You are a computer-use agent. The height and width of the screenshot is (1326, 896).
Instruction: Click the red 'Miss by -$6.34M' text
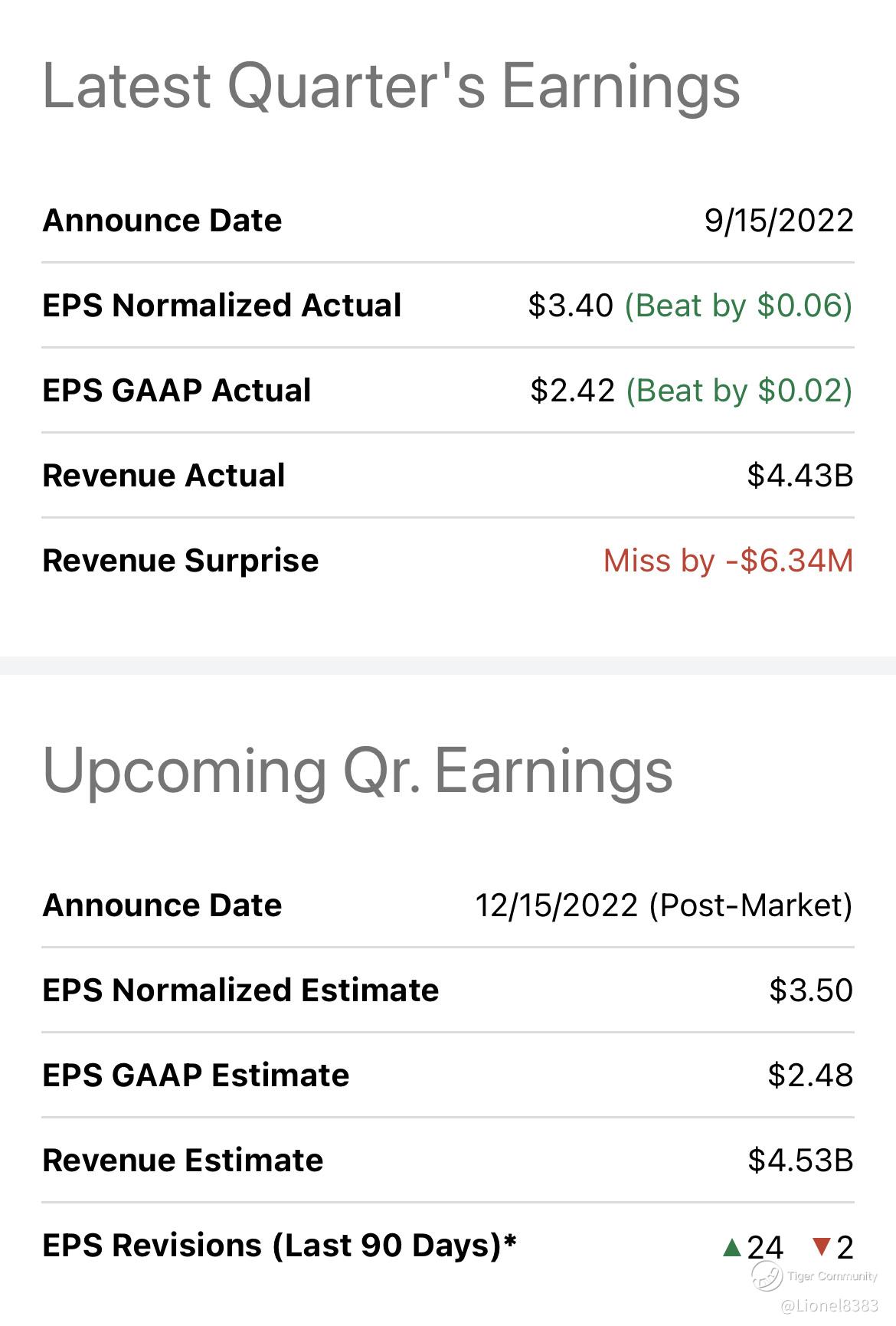pos(728,561)
